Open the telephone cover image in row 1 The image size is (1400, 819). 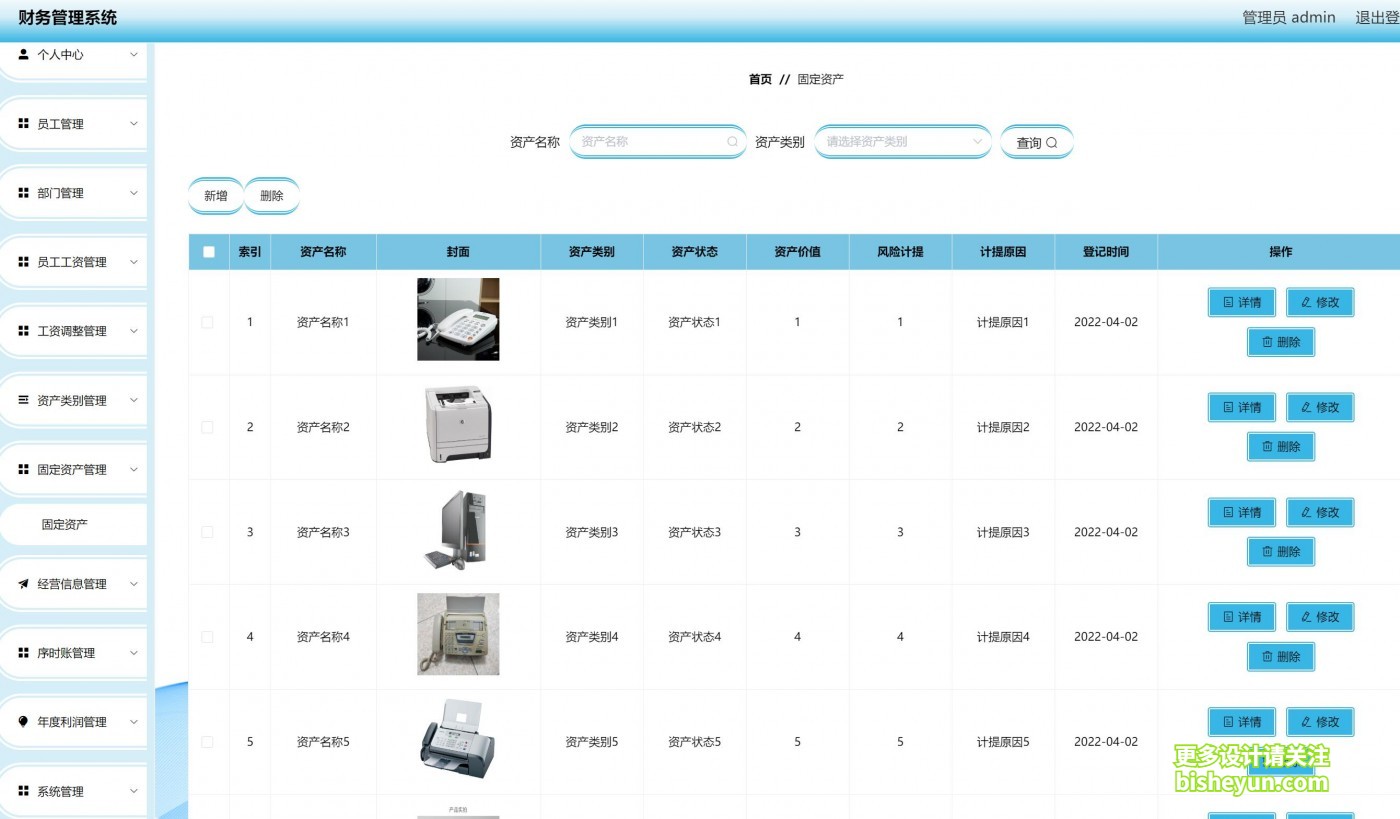click(x=458, y=319)
